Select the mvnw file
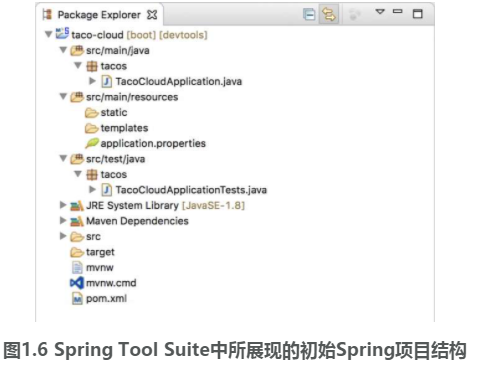This screenshot has width=482, height=368. (x=100, y=268)
